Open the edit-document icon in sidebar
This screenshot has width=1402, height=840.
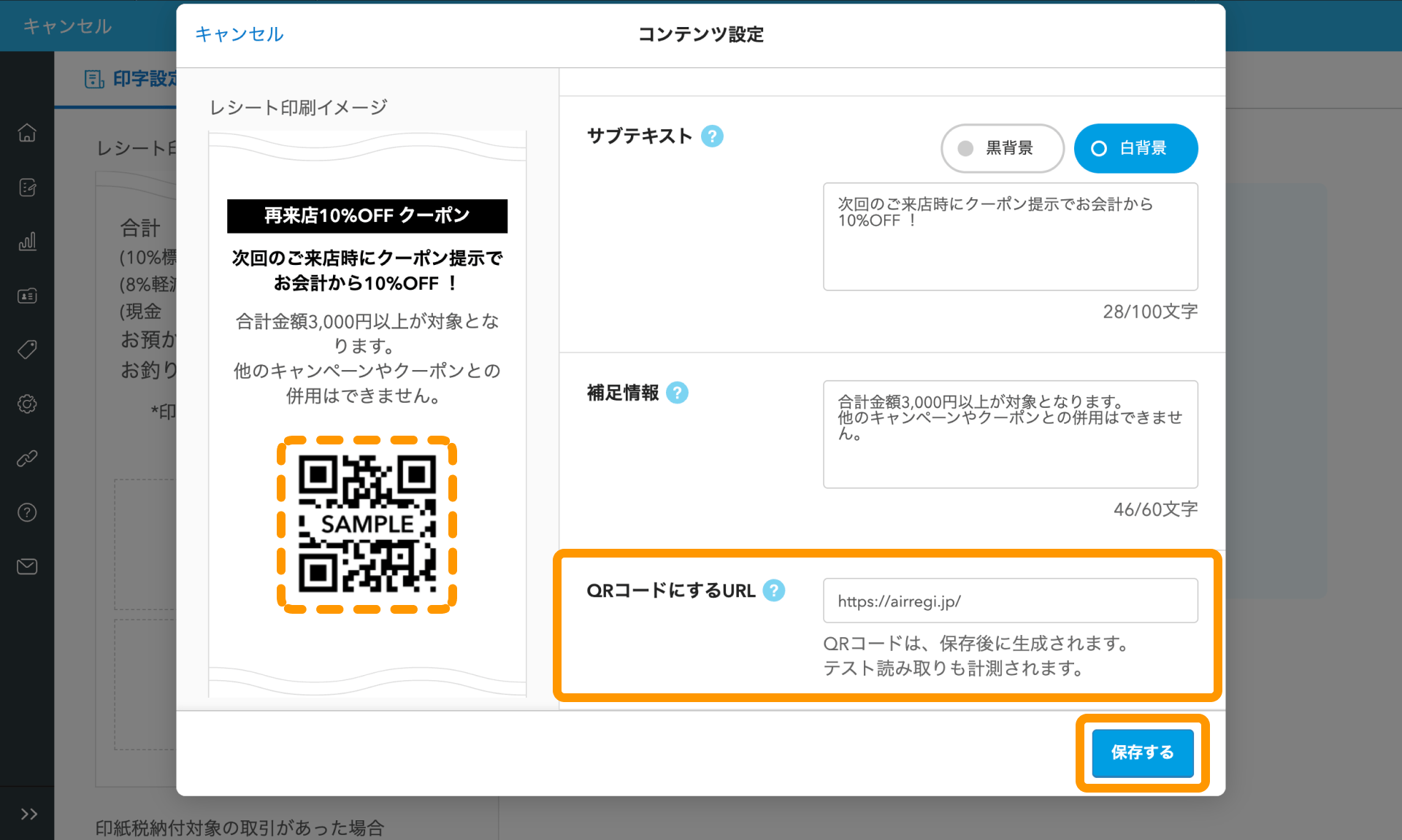point(27,188)
